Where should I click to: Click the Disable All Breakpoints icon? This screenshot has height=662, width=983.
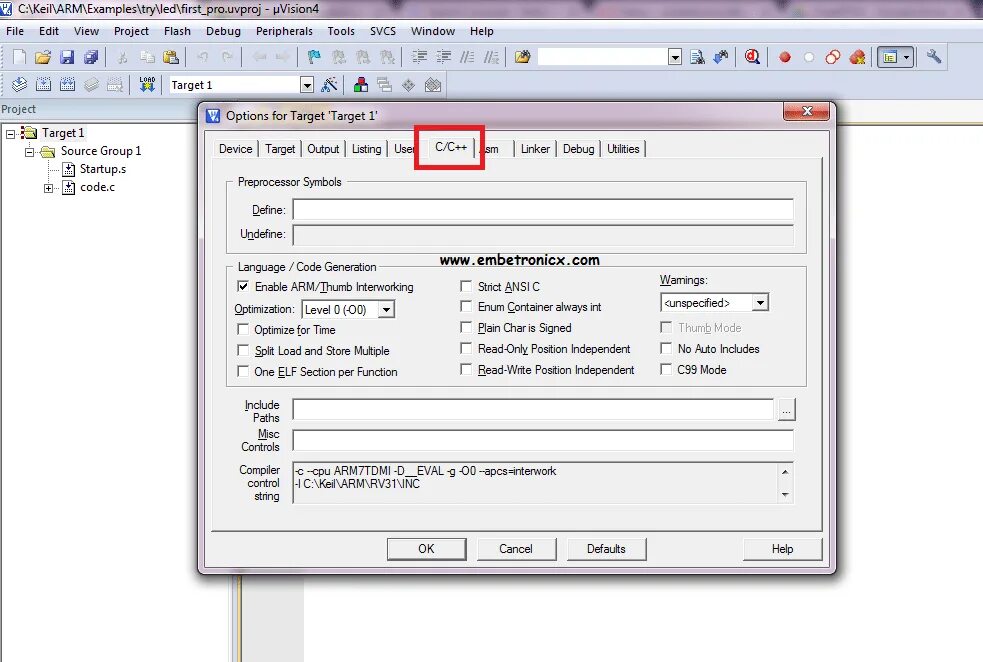(x=833, y=57)
